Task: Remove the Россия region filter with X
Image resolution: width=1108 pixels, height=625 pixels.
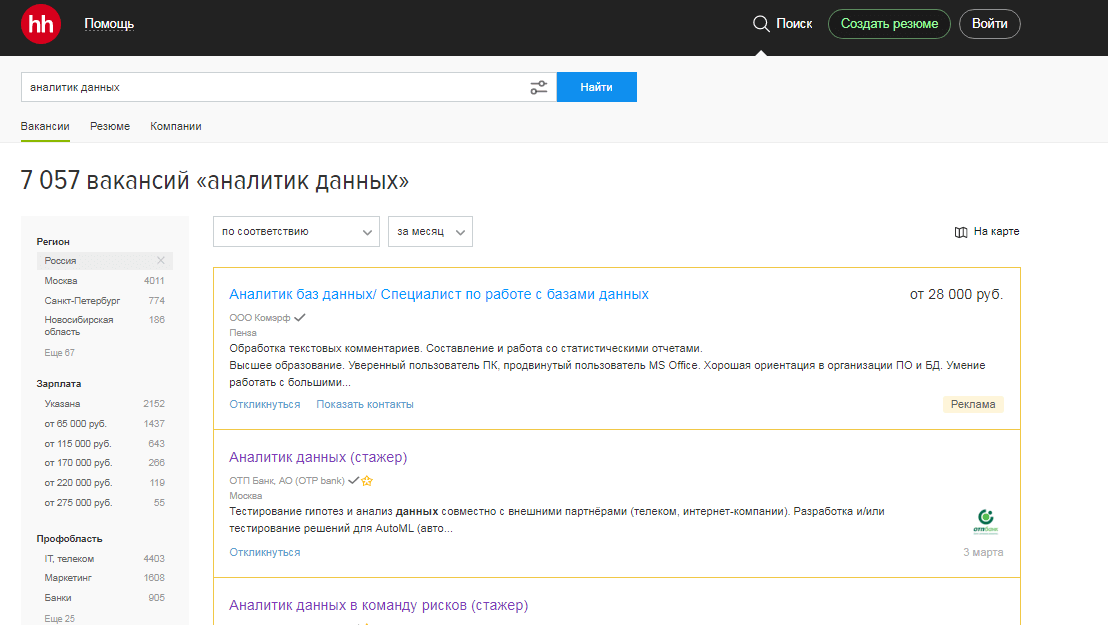Action: click(160, 261)
